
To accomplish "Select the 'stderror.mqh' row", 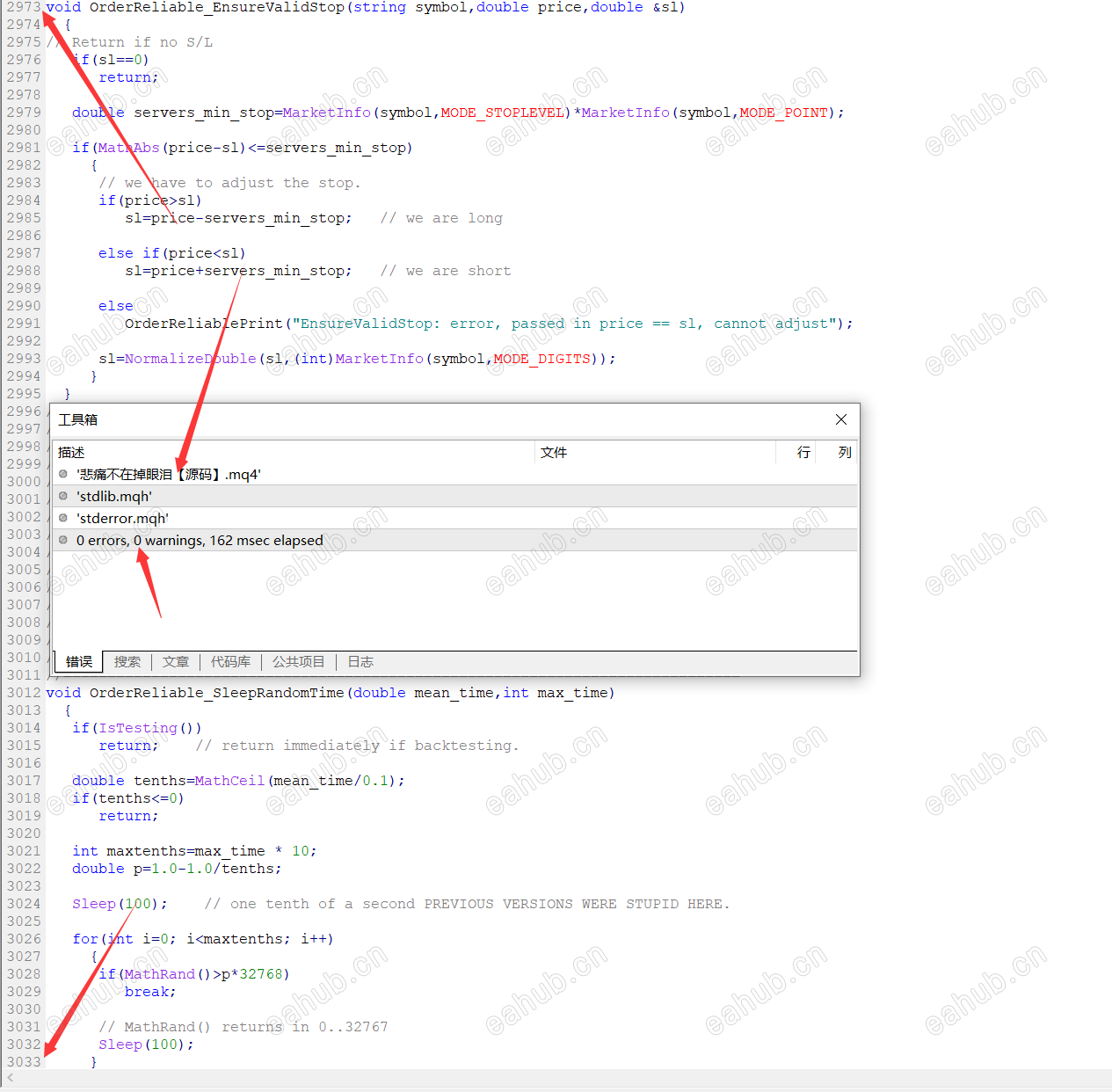I will [455, 518].
